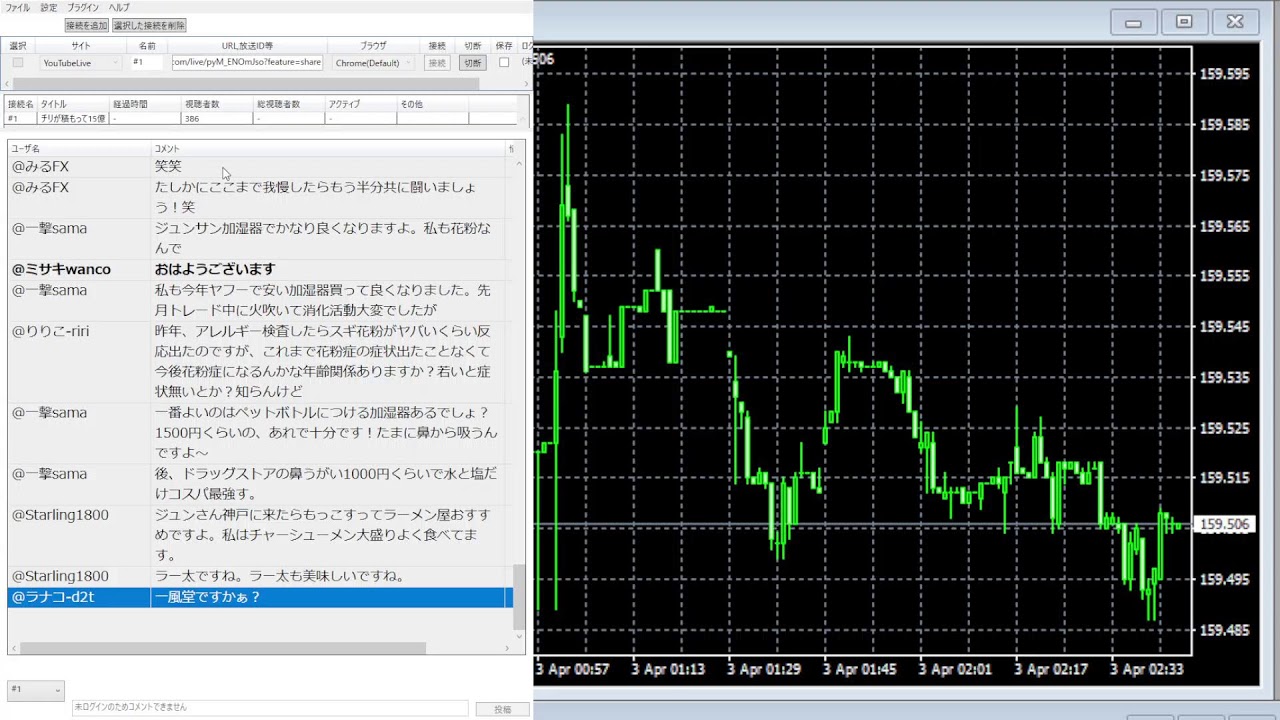The height and width of the screenshot is (720, 1280).
Task: Click the サイト column header
Action: click(x=80, y=46)
